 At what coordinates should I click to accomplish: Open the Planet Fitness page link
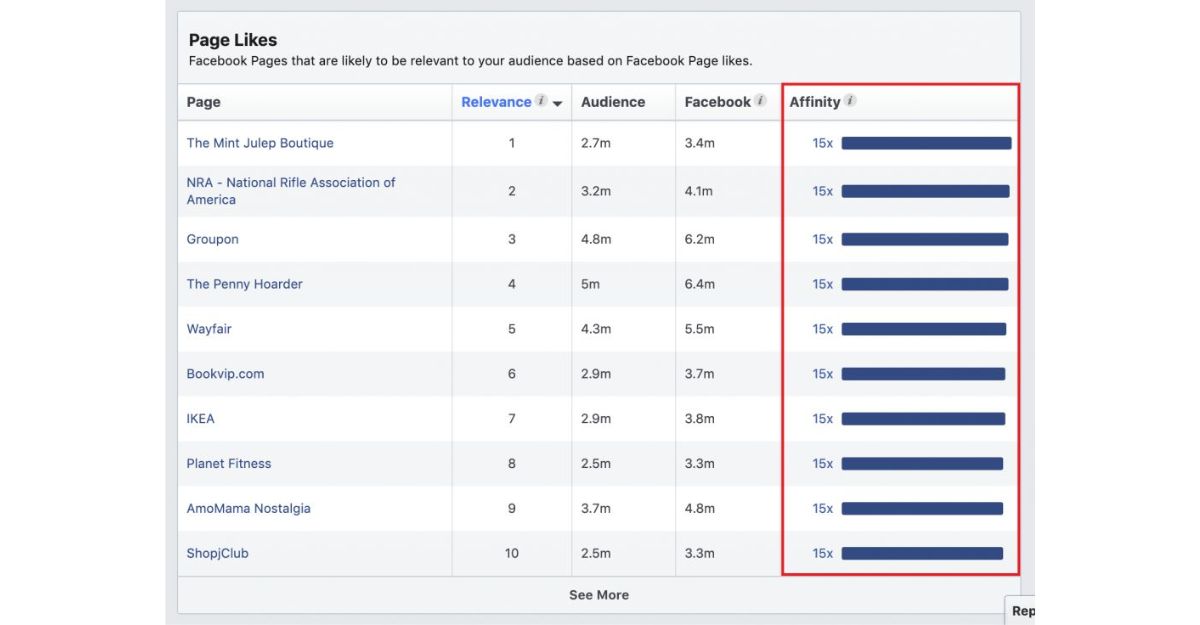tap(228, 464)
